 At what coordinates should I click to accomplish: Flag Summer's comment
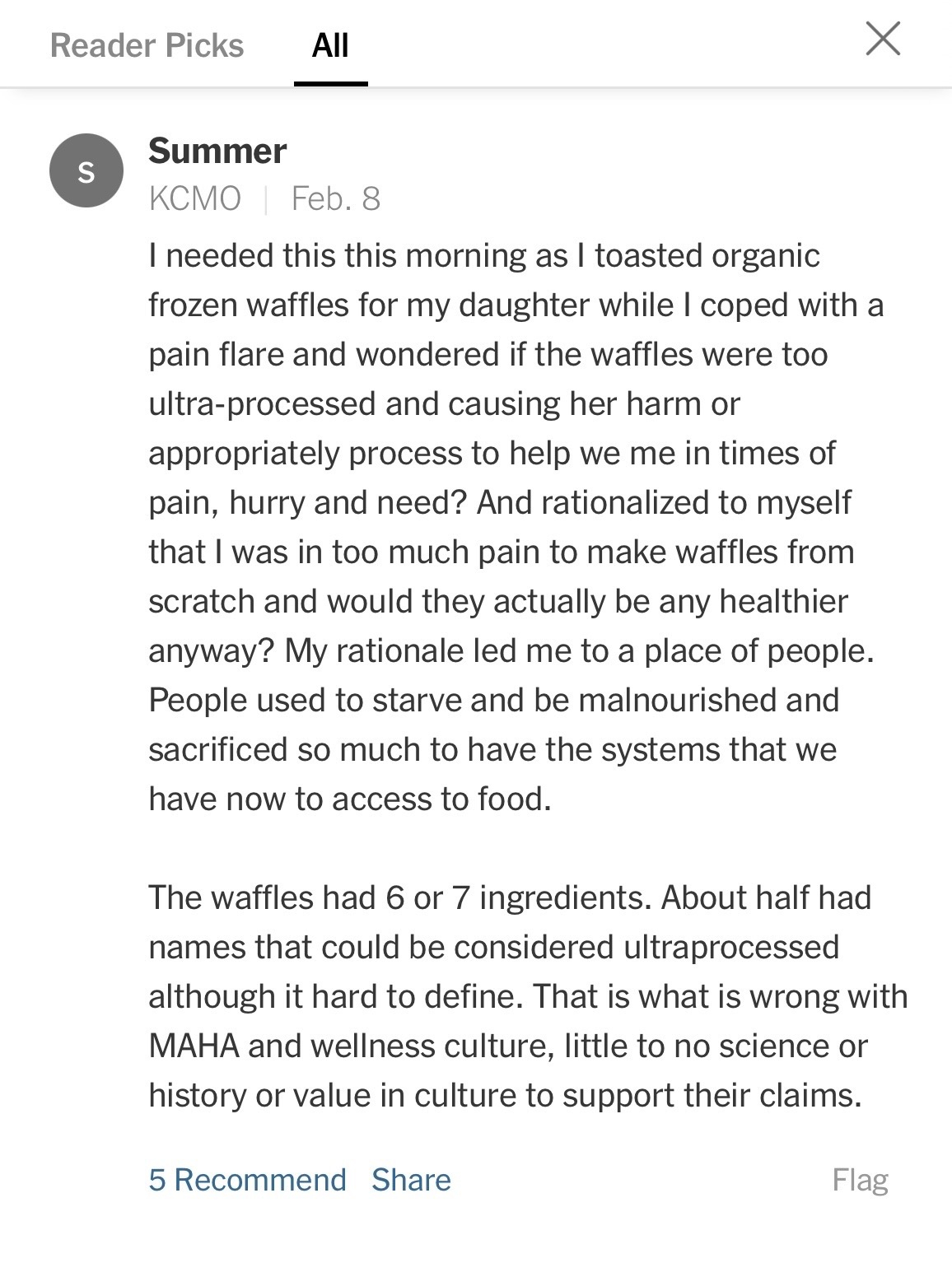(x=860, y=1180)
